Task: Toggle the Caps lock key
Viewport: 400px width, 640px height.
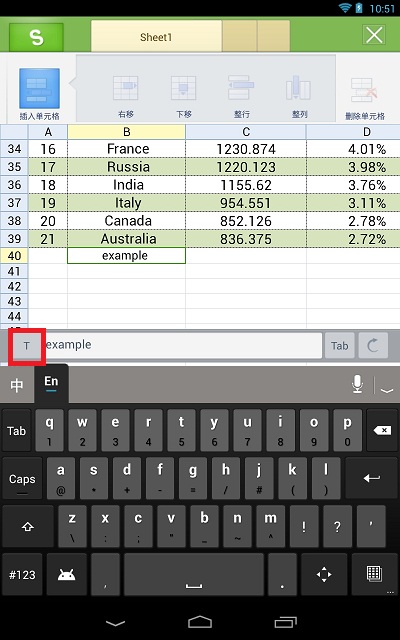Action: pyautogui.click(x=22, y=478)
